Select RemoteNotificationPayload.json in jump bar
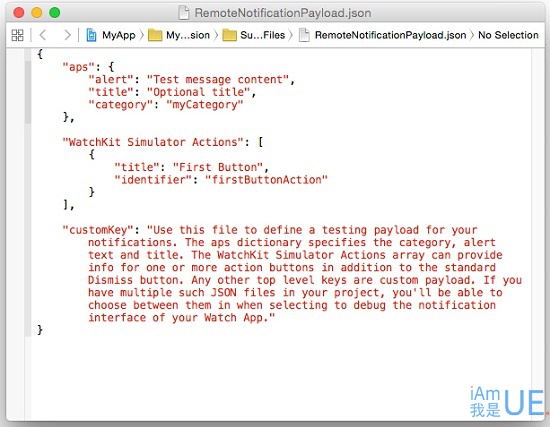The image size is (550, 427). pyautogui.click(x=390, y=35)
